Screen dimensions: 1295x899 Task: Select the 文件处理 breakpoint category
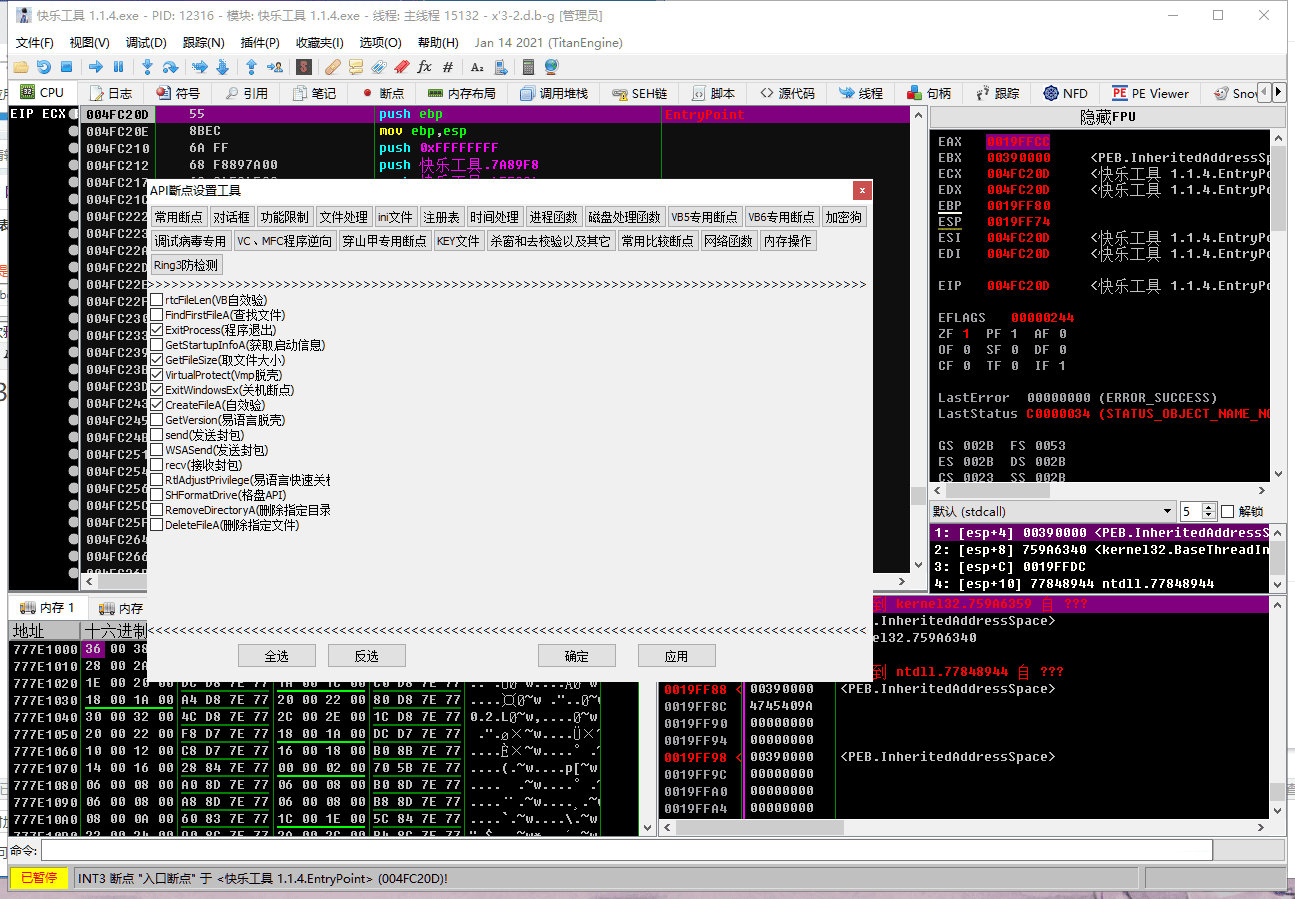[344, 217]
